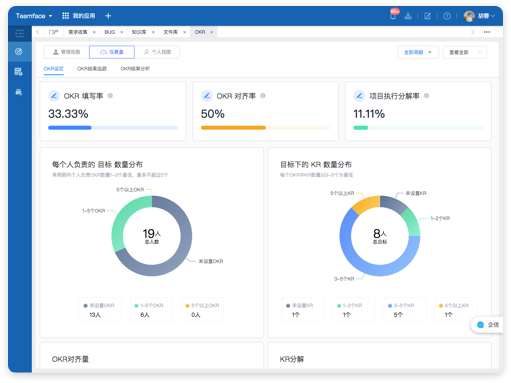Open the OKR结果分析 sub-tab

(x=135, y=69)
